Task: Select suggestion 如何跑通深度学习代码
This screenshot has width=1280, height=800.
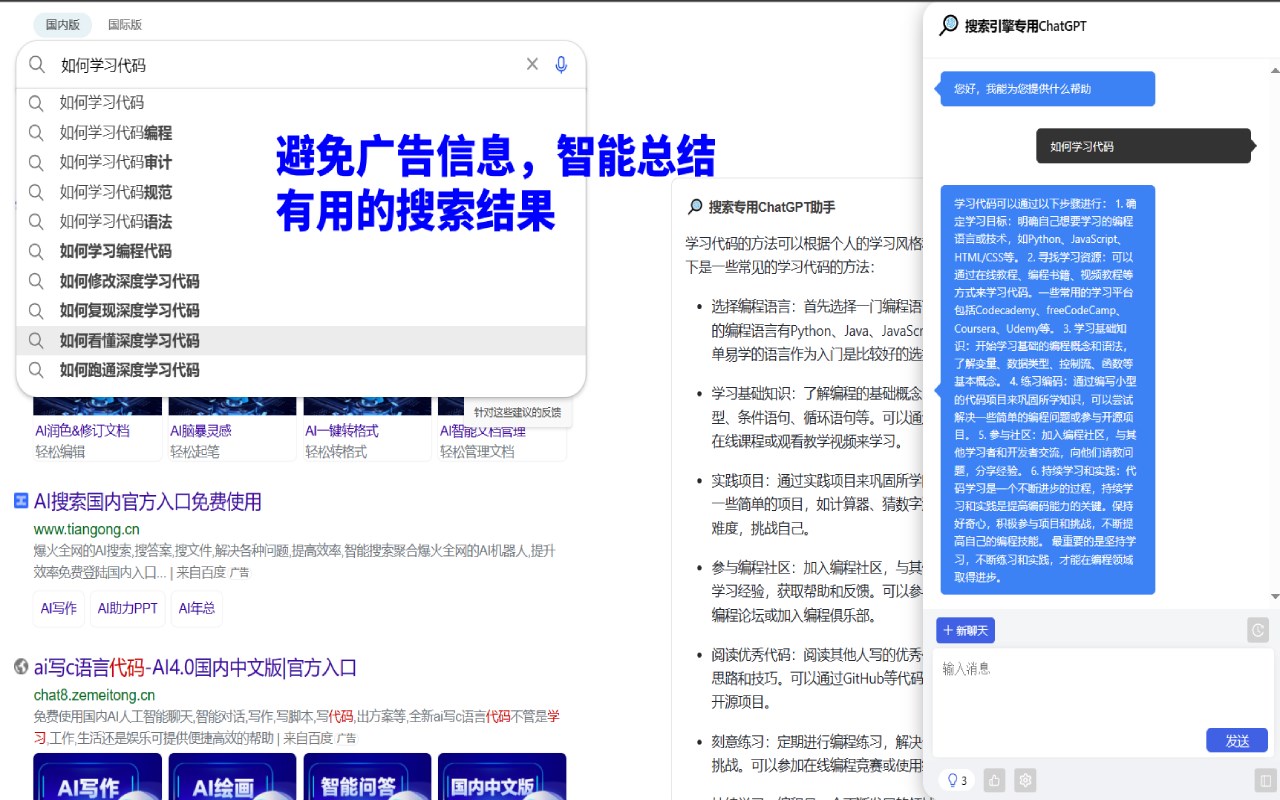Action: (301, 370)
